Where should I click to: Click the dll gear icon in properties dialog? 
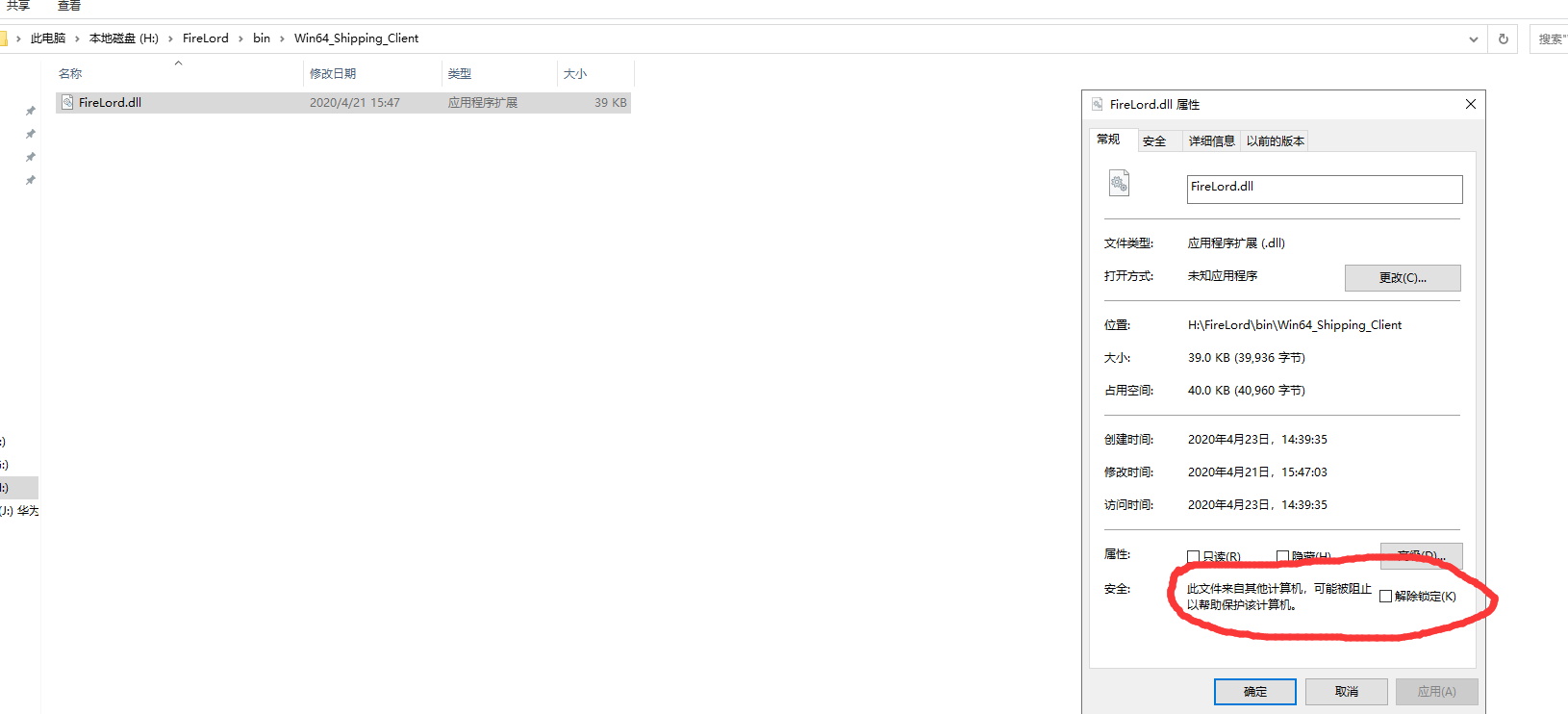(1119, 183)
